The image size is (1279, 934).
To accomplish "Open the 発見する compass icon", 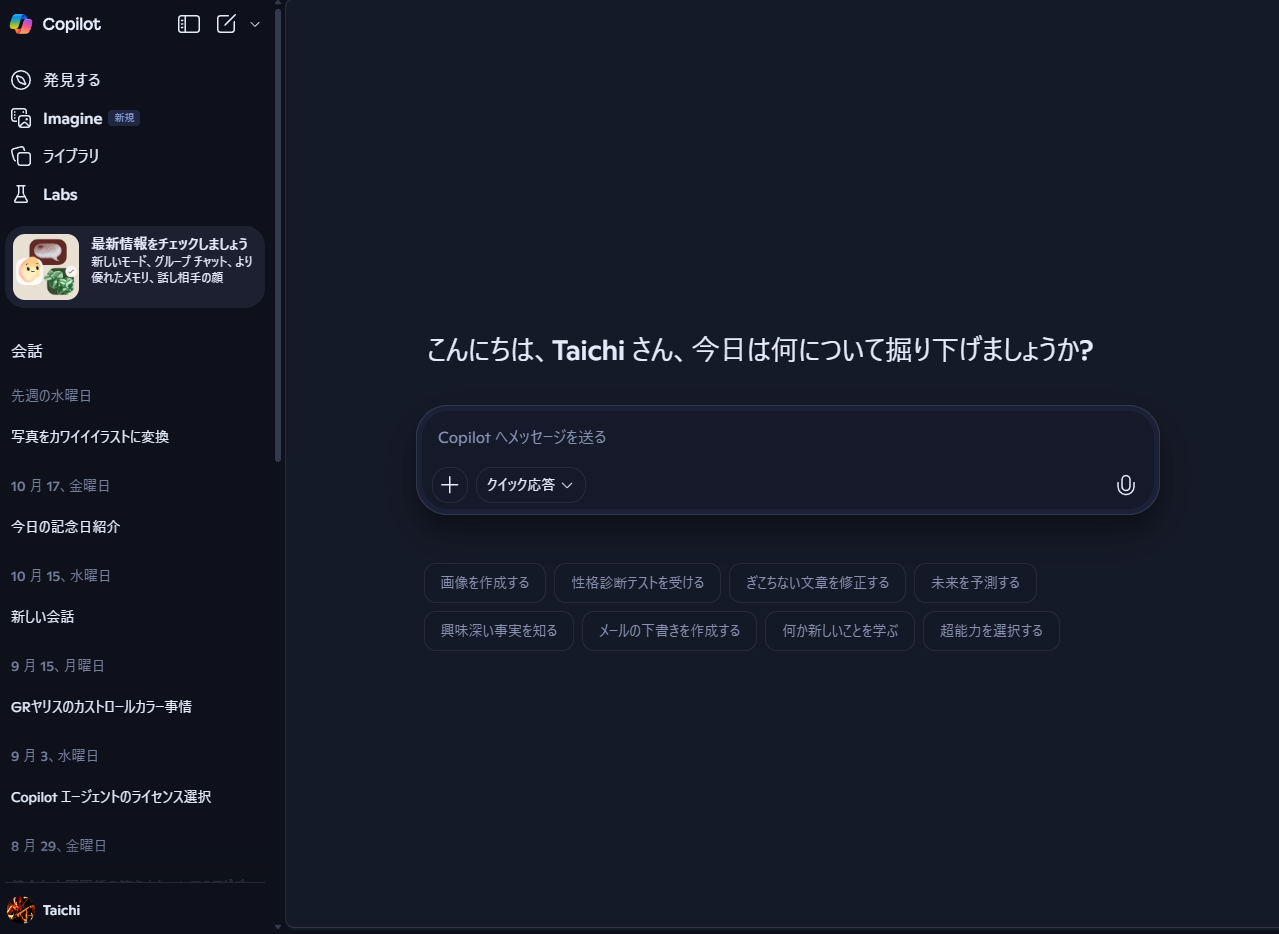I will (21, 80).
